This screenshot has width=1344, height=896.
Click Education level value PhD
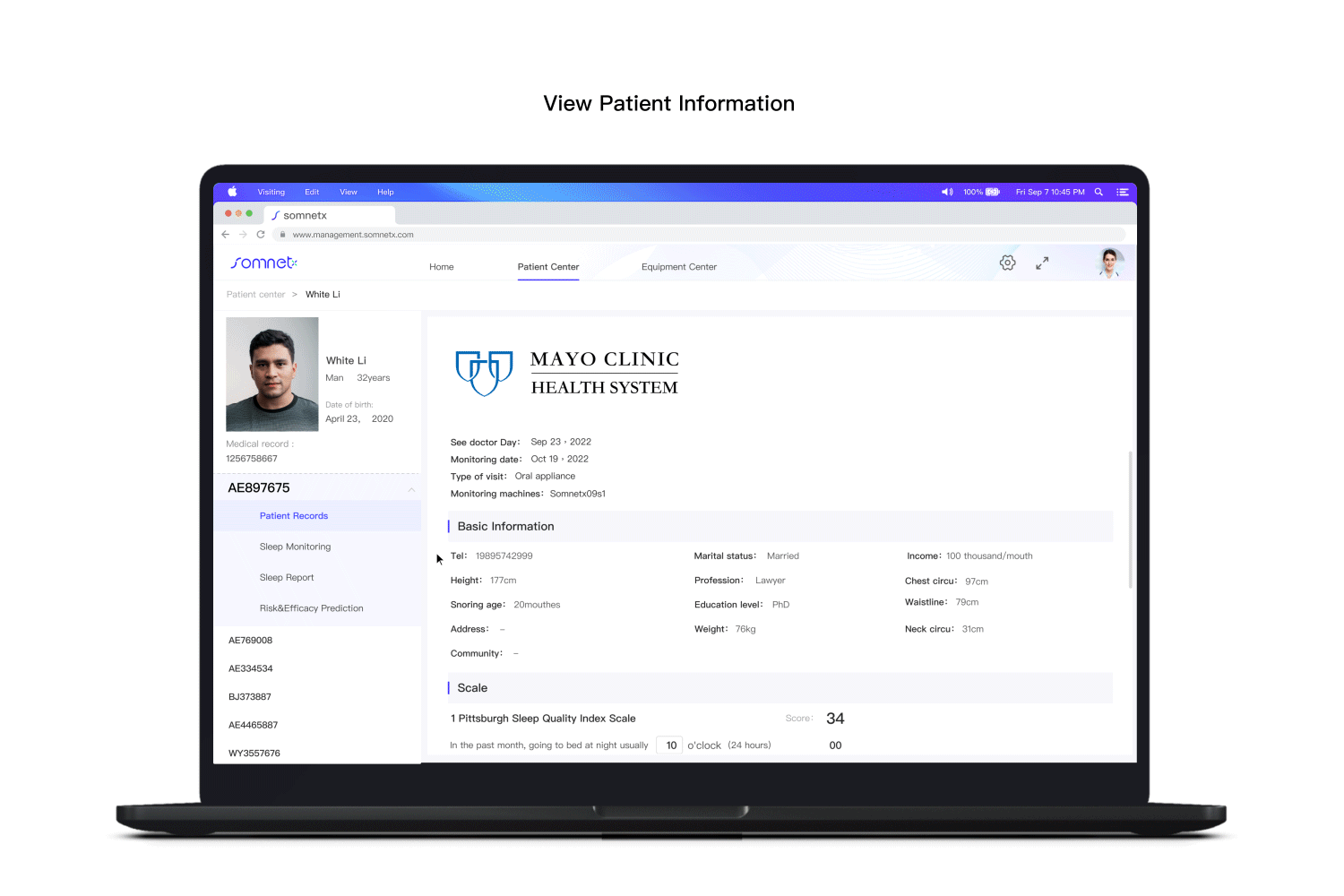click(780, 605)
